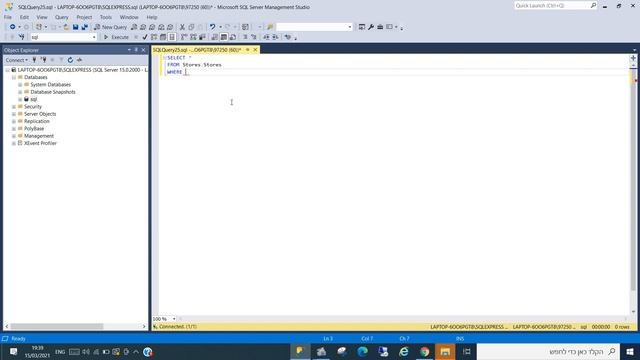
Task: Toggle Results to Grid option
Action: [x=224, y=37]
